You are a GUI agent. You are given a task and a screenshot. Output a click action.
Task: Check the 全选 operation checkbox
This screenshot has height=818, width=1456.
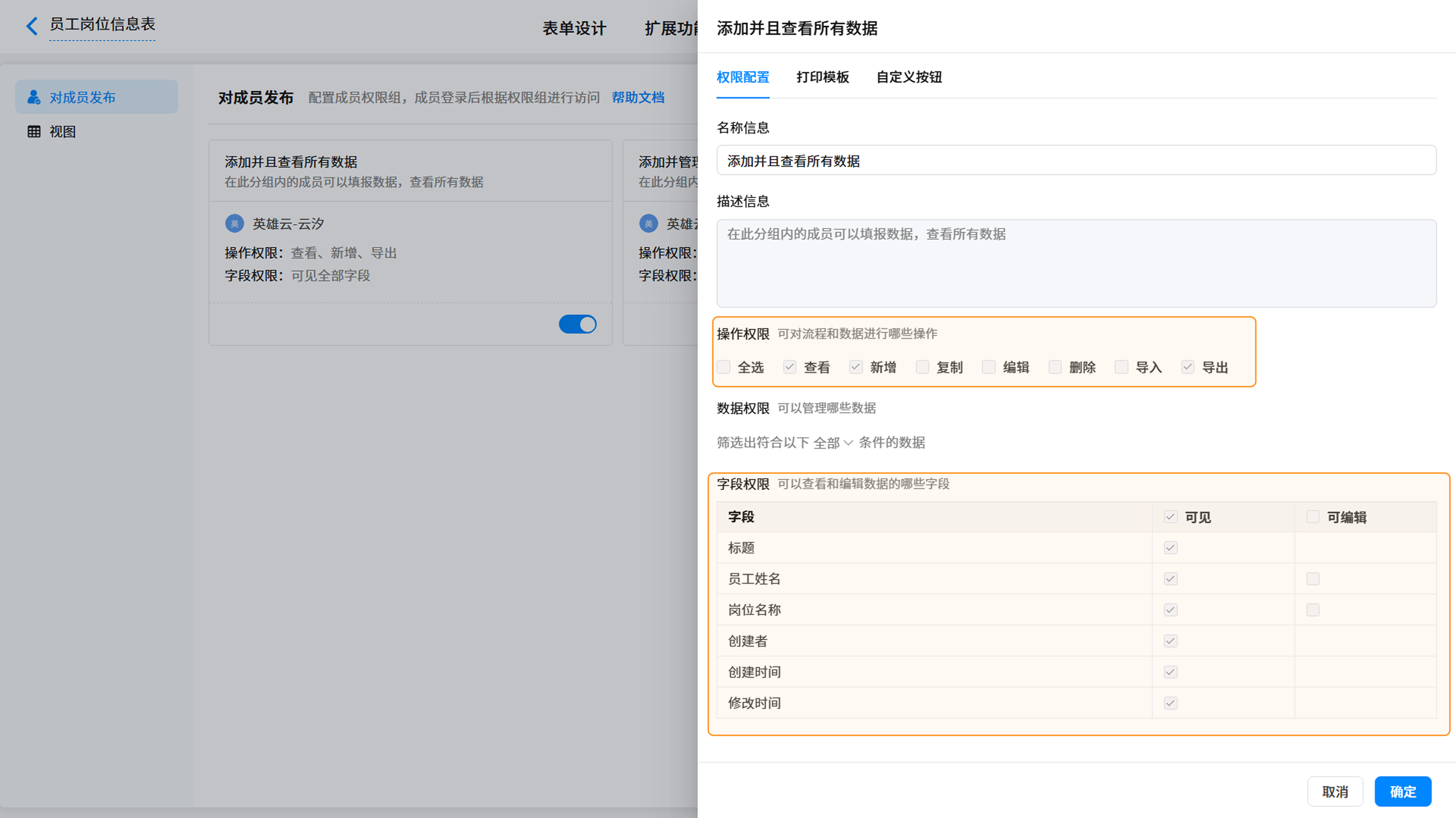pyautogui.click(x=723, y=367)
